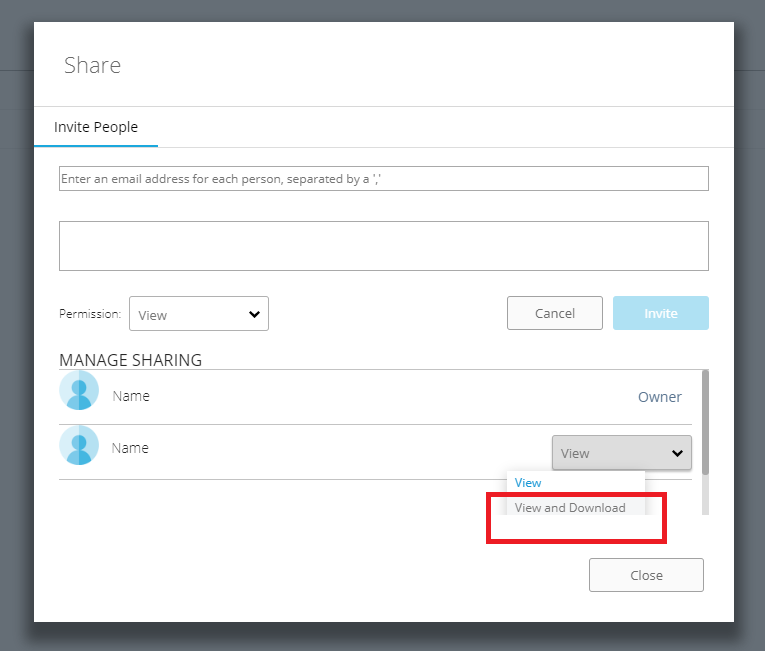Switch to the Invite People tab

click(x=96, y=127)
